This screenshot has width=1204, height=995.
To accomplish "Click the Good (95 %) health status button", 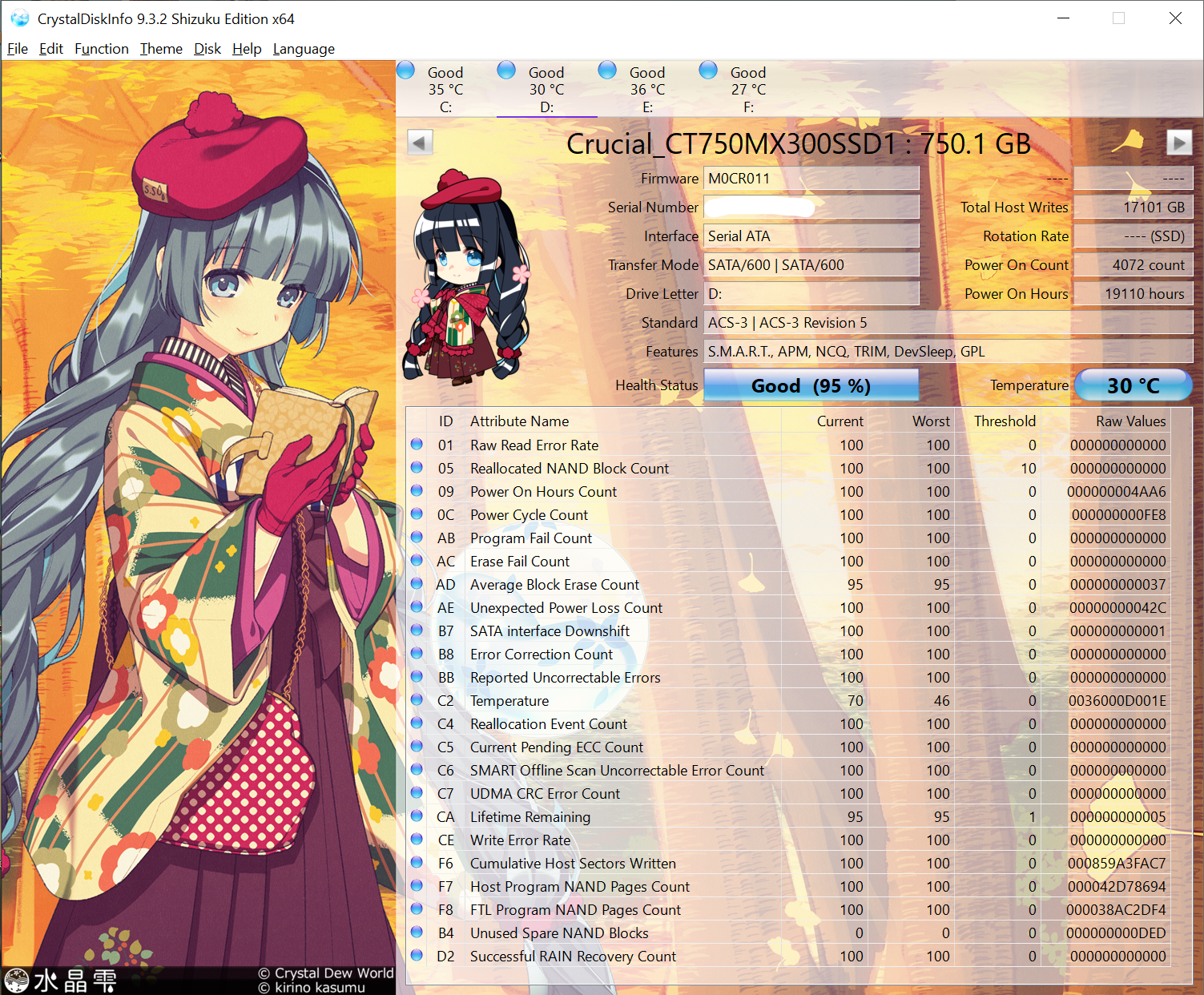I will click(811, 385).
